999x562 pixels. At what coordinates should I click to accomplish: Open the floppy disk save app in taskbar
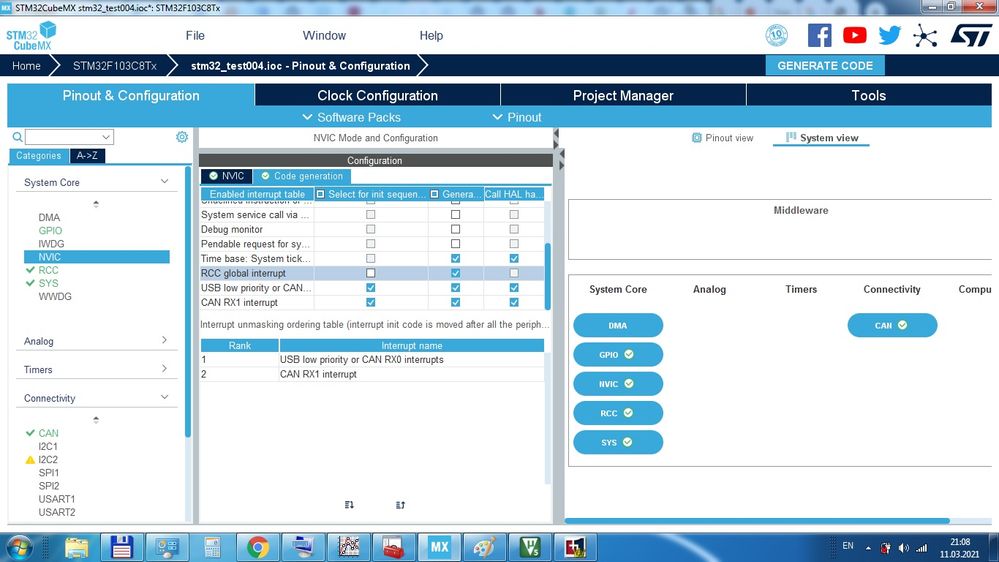[121, 547]
